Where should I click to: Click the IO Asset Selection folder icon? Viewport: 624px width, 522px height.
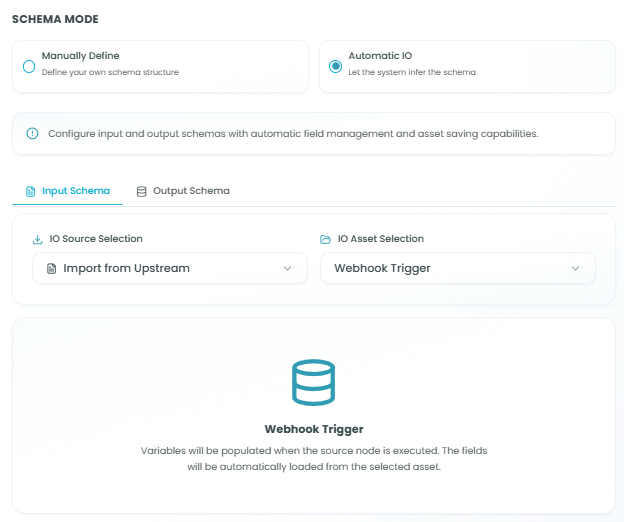[326, 239]
